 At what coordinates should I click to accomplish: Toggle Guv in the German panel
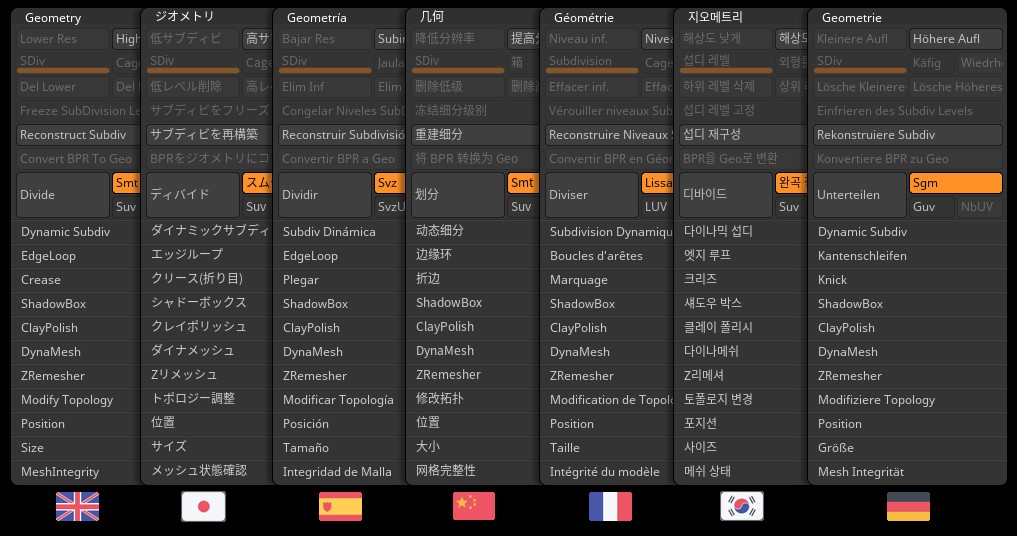(932, 207)
